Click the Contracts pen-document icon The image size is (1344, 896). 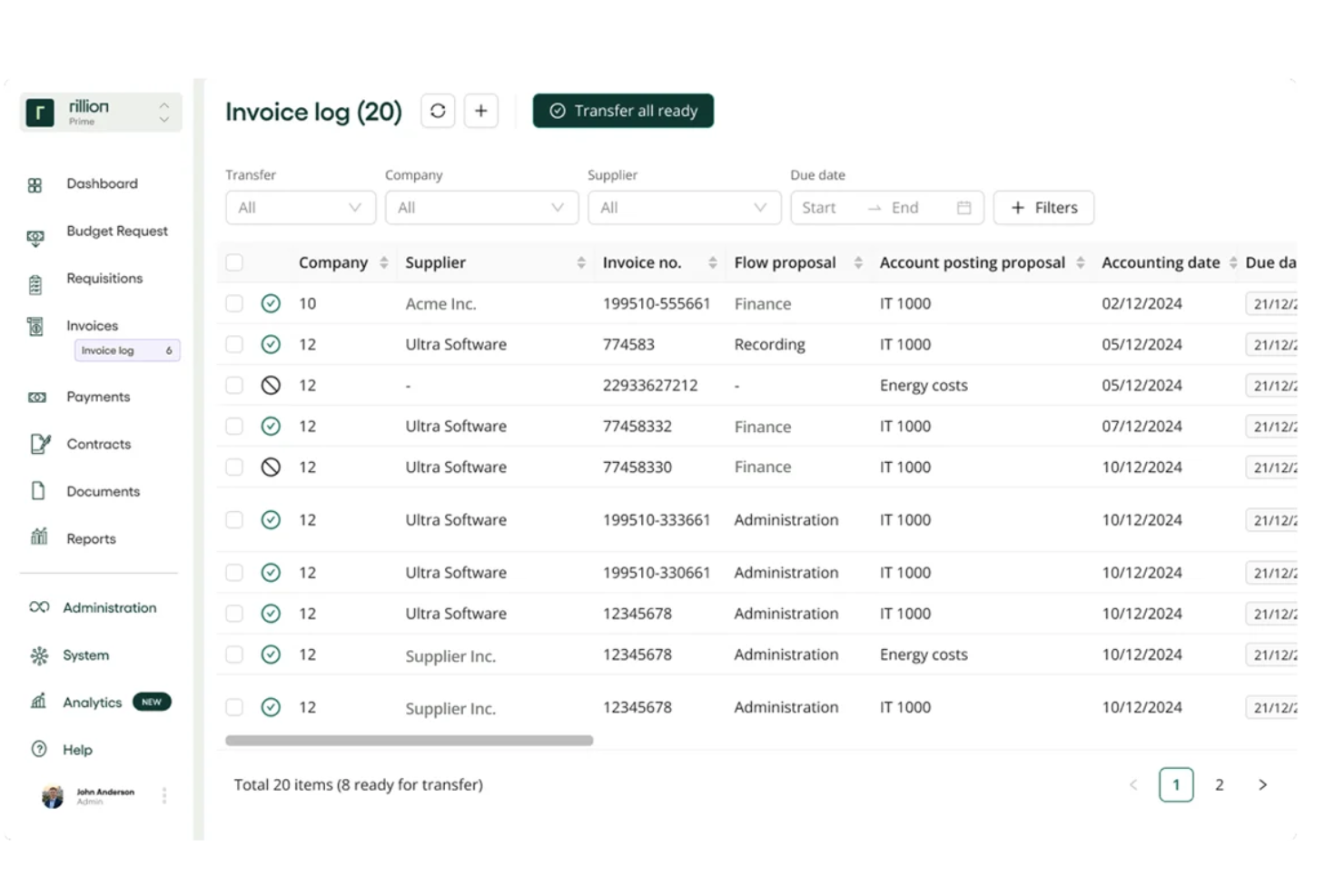(40, 444)
